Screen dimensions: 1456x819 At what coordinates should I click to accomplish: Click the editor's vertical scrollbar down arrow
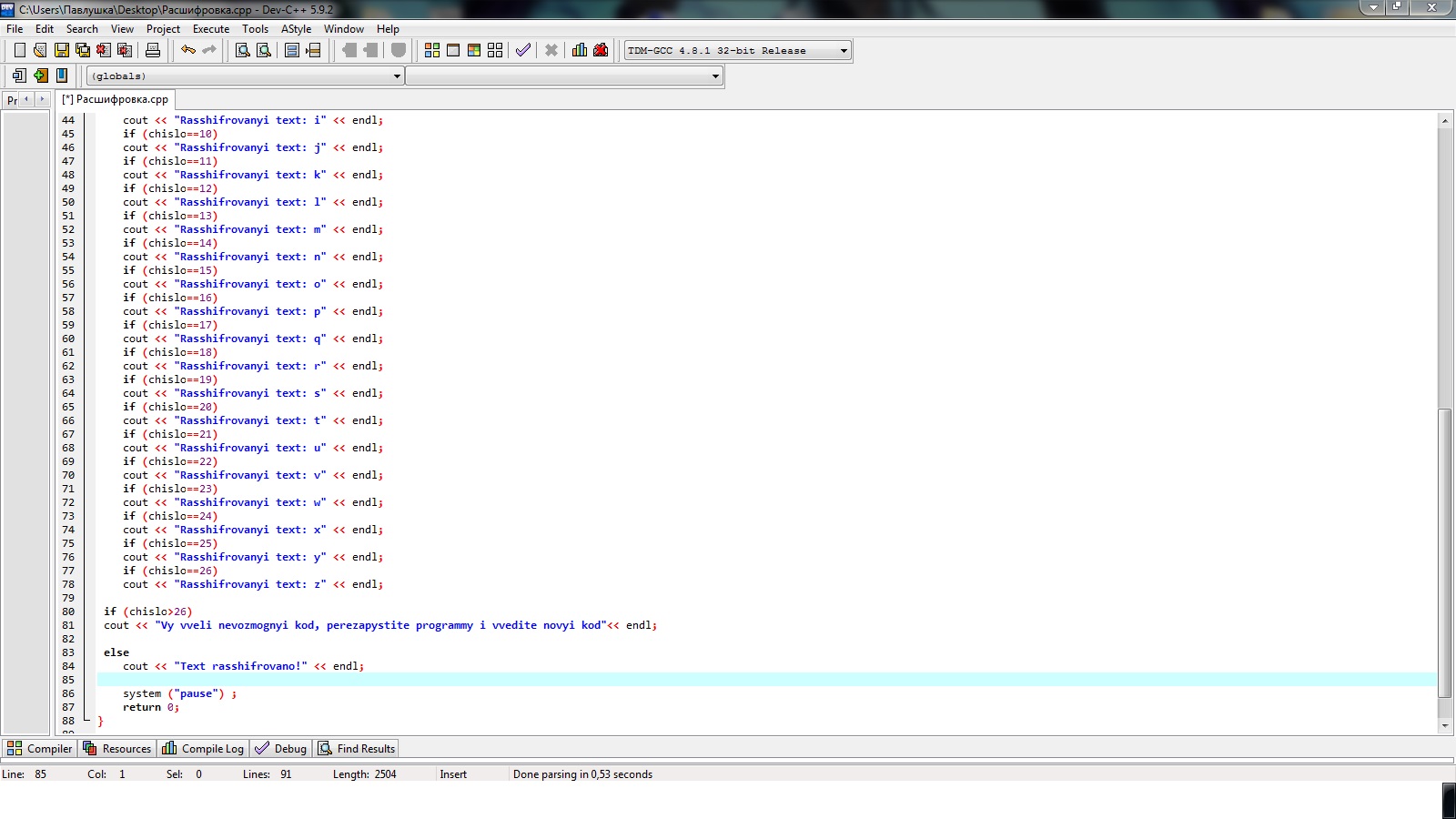(x=1445, y=726)
